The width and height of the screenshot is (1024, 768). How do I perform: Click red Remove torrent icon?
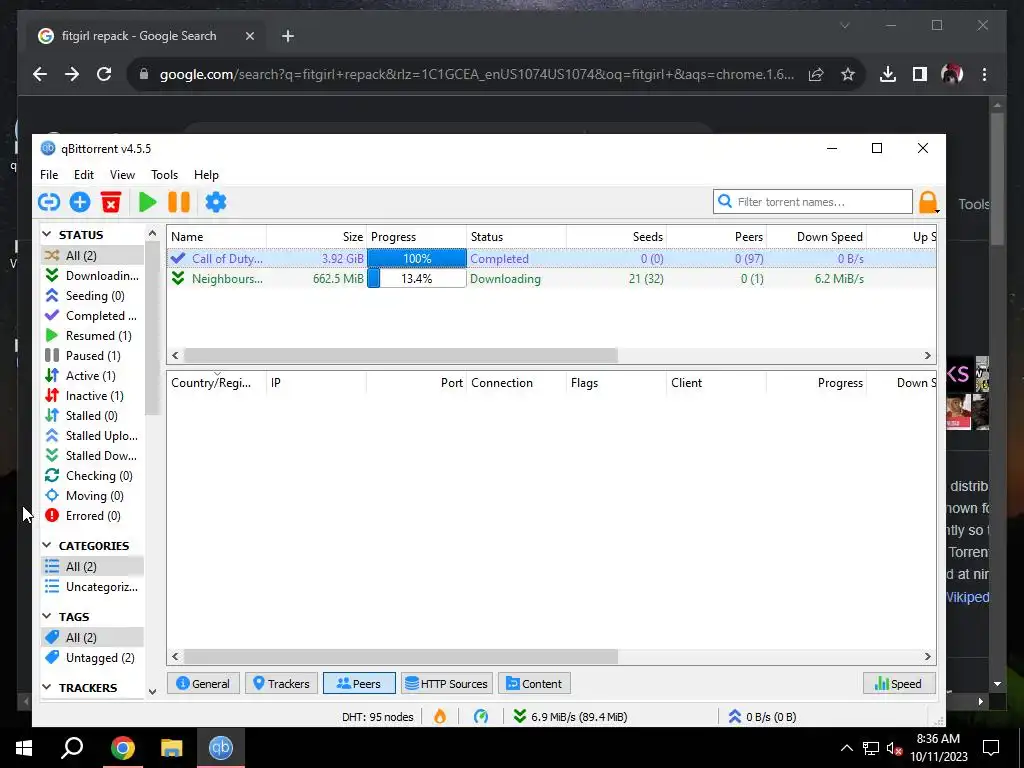point(111,202)
